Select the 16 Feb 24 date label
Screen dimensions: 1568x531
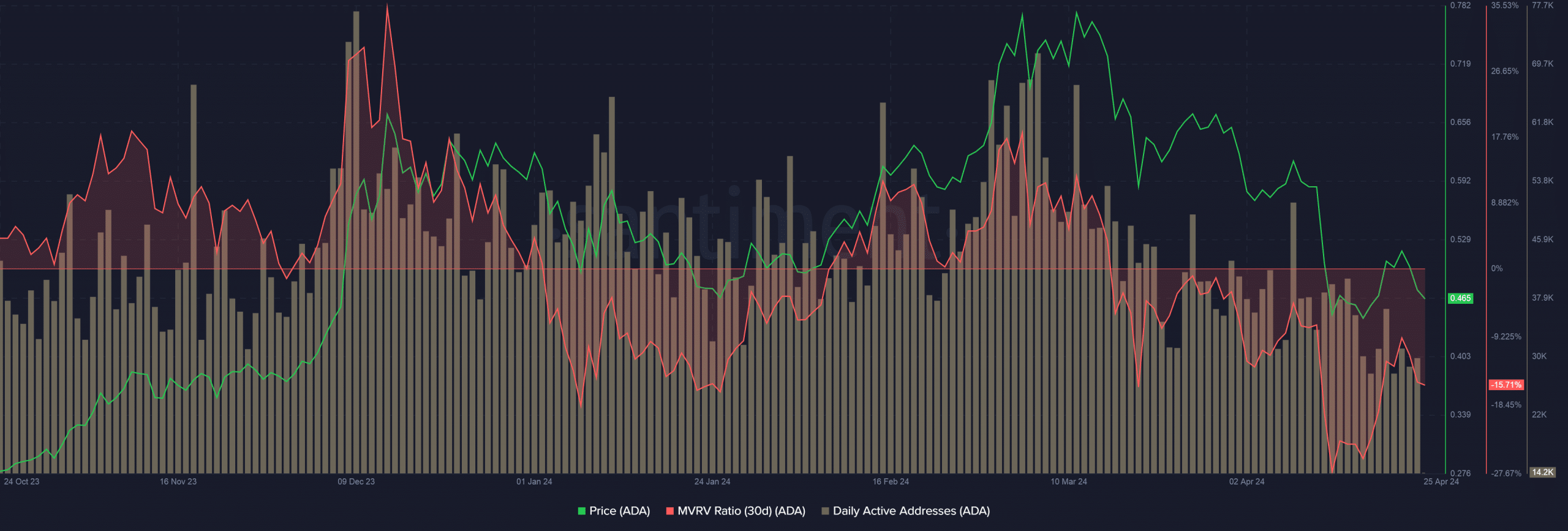891,481
